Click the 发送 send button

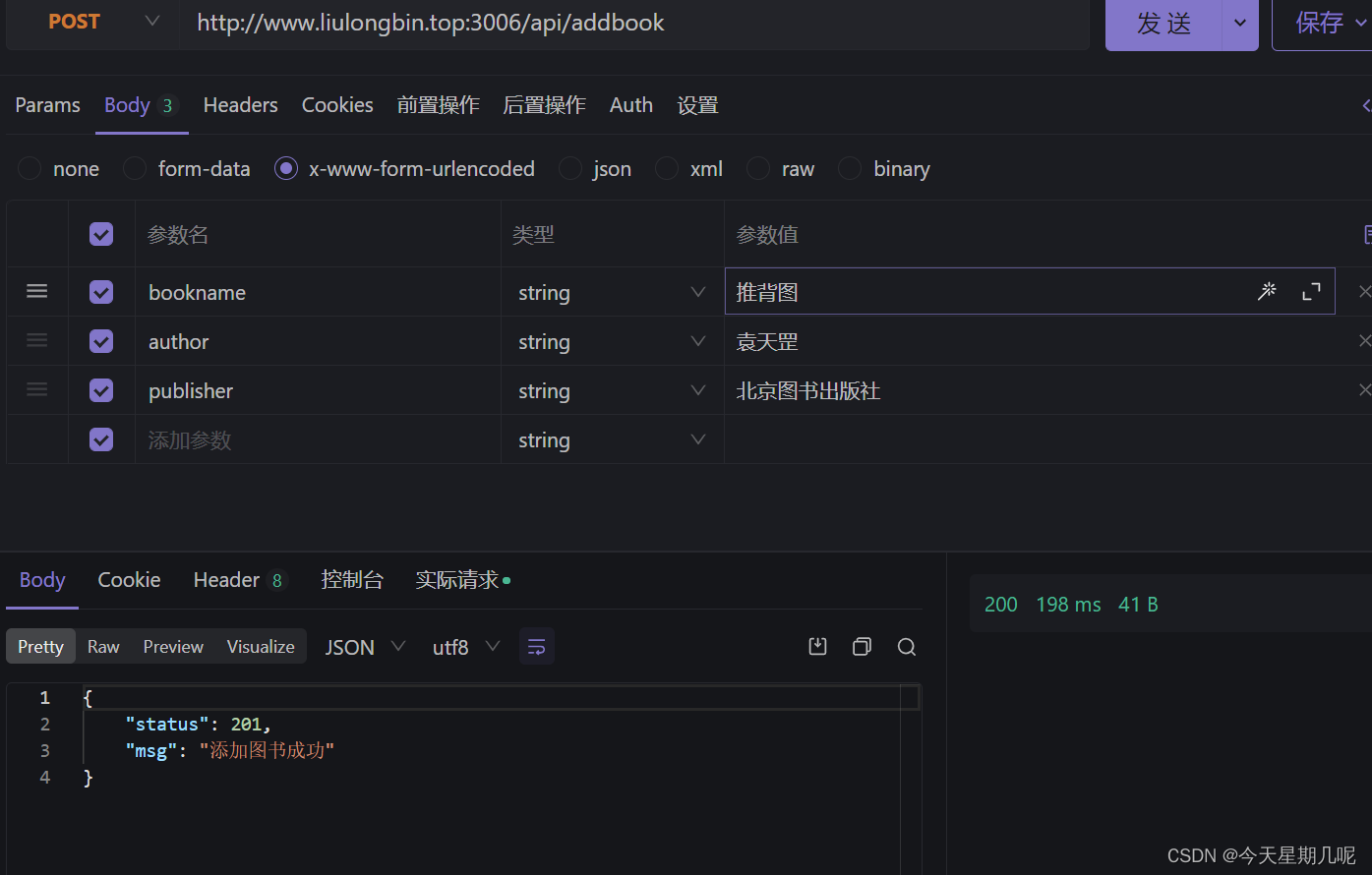(x=1164, y=23)
